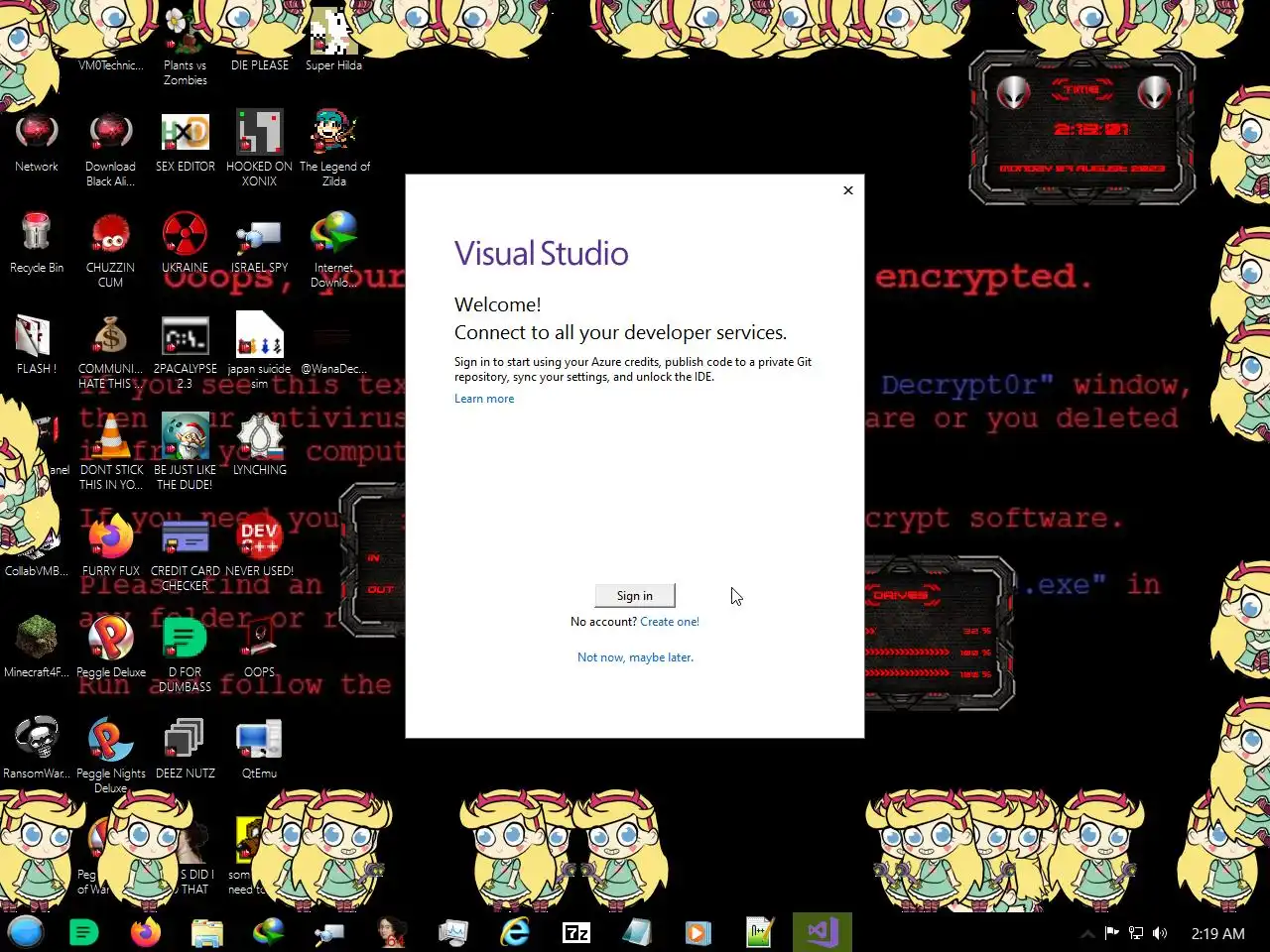1270x952 pixels.
Task: Open the volume control tray icon
Action: (1160, 933)
